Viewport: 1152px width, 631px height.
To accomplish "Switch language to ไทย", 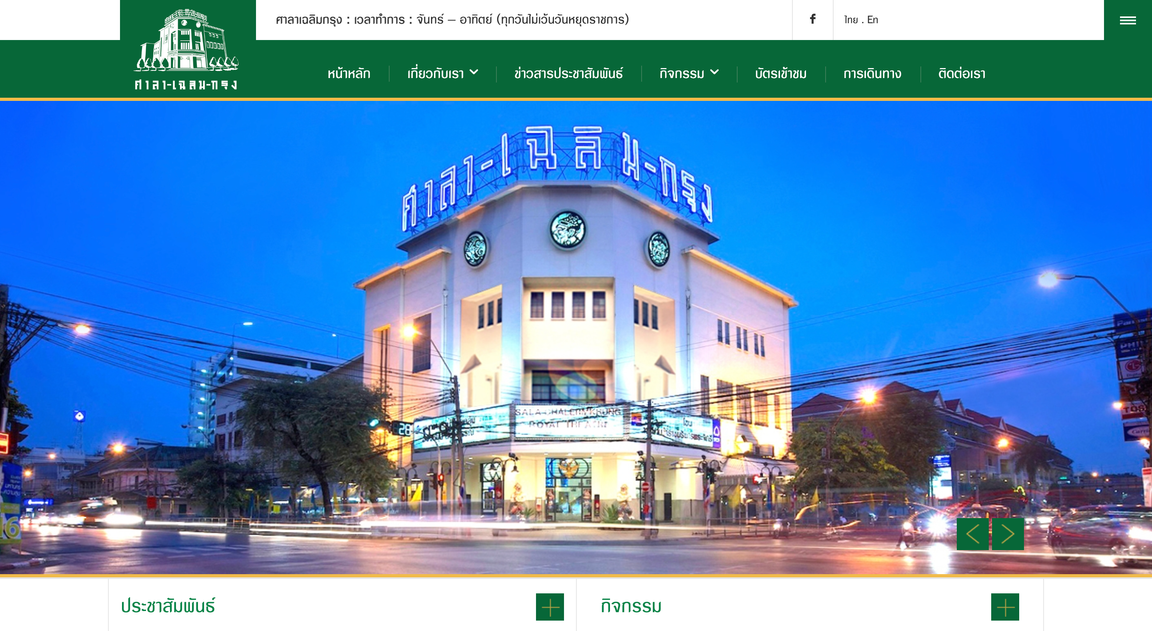I will (851, 20).
